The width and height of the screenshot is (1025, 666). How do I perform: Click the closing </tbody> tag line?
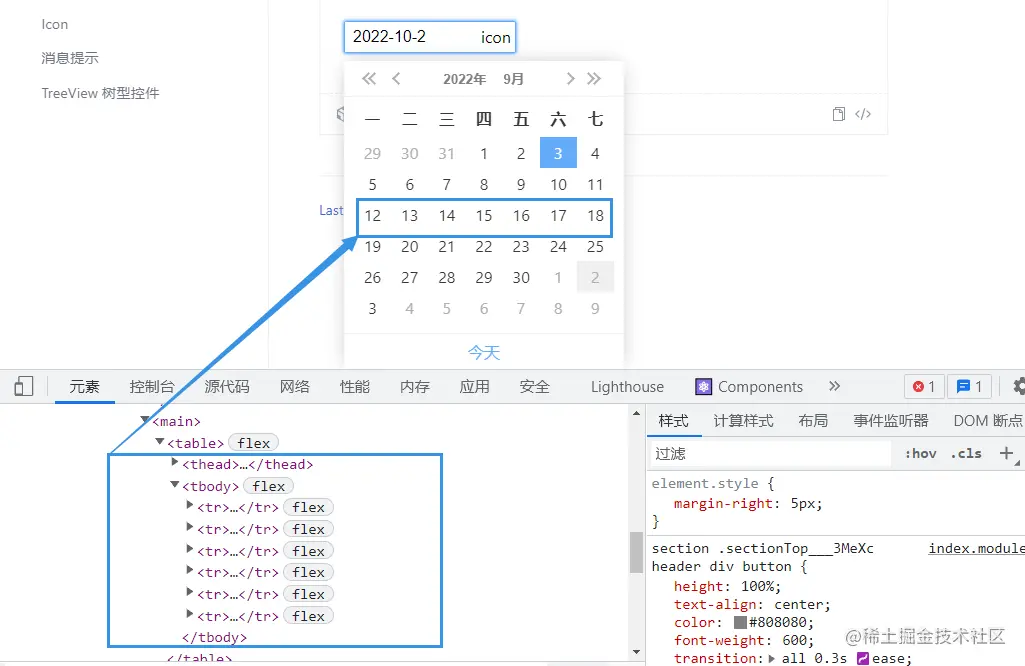[214, 637]
